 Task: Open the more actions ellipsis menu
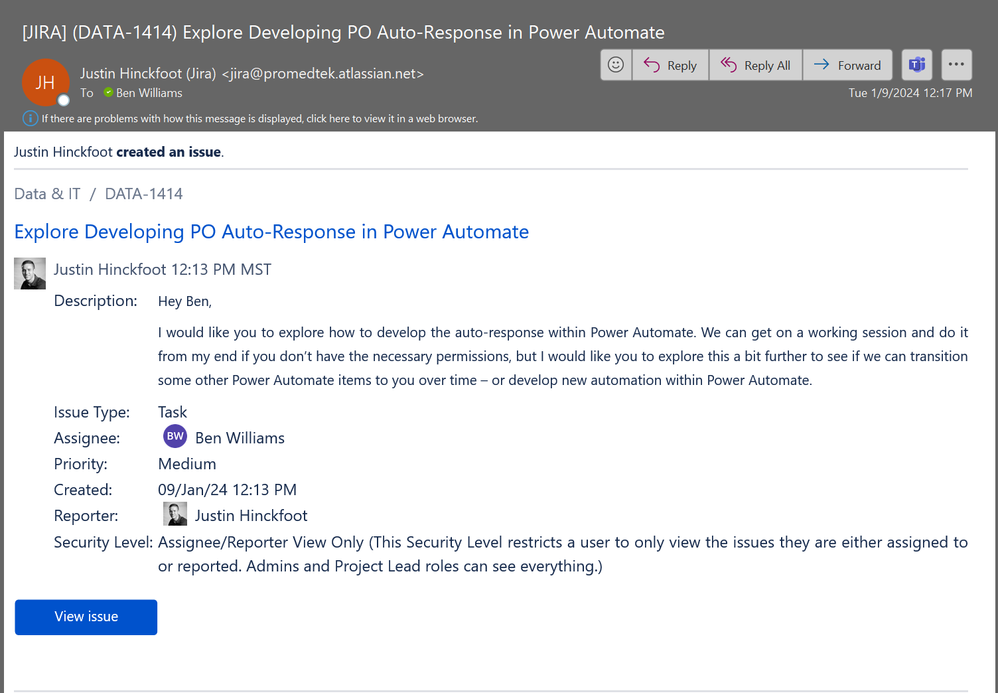click(x=956, y=65)
